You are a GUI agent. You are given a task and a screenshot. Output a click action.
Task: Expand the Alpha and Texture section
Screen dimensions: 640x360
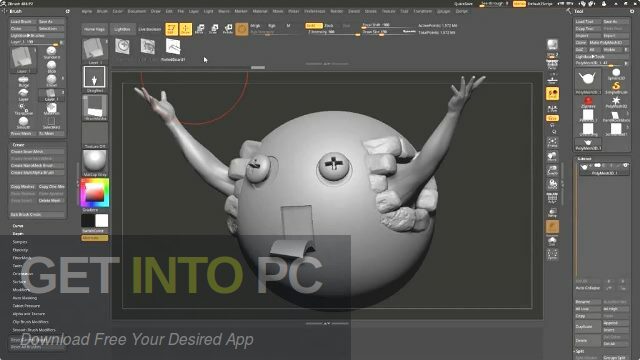click(29, 314)
